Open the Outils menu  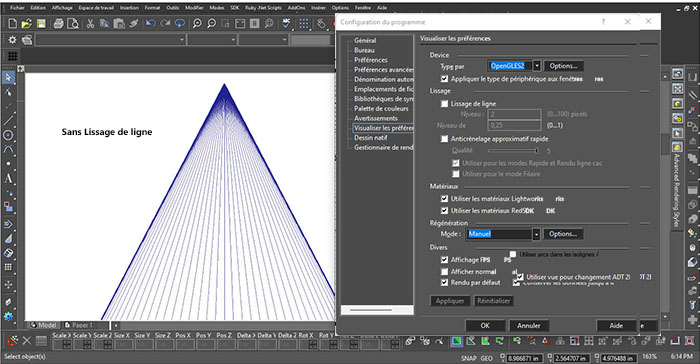click(x=172, y=8)
